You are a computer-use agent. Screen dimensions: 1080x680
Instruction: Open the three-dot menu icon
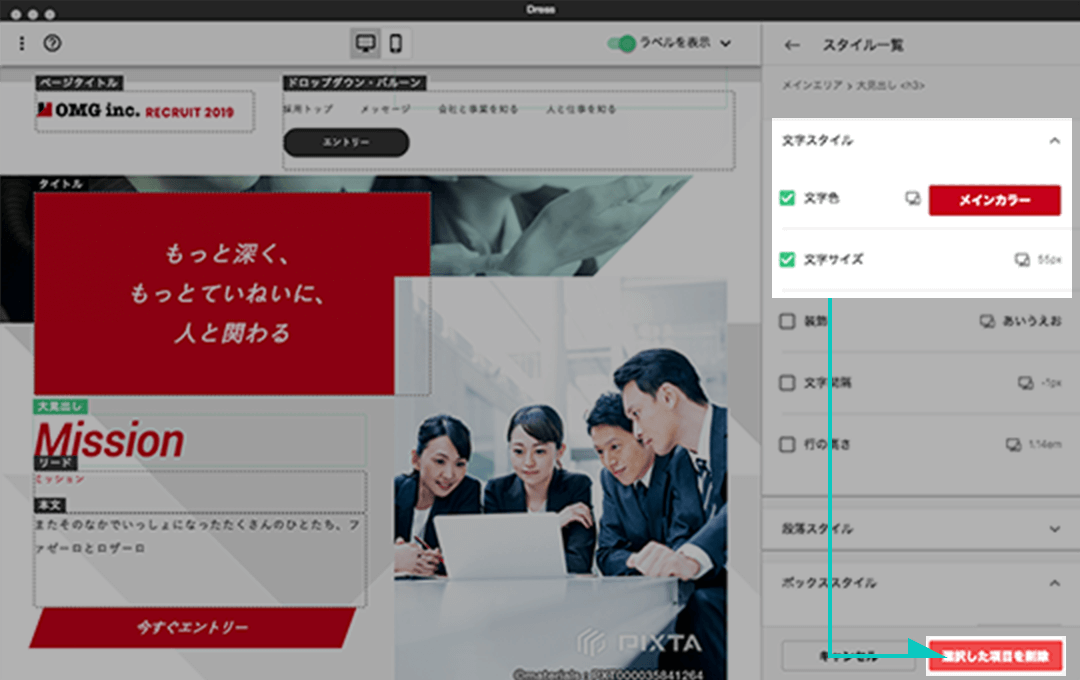pyautogui.click(x=20, y=43)
